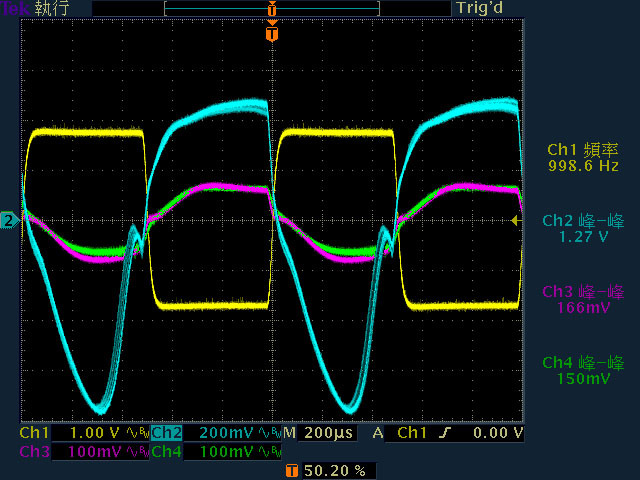The height and width of the screenshot is (480, 640).
Task: Click the yellow trigger level arrow at right edge
Action: coord(516,221)
